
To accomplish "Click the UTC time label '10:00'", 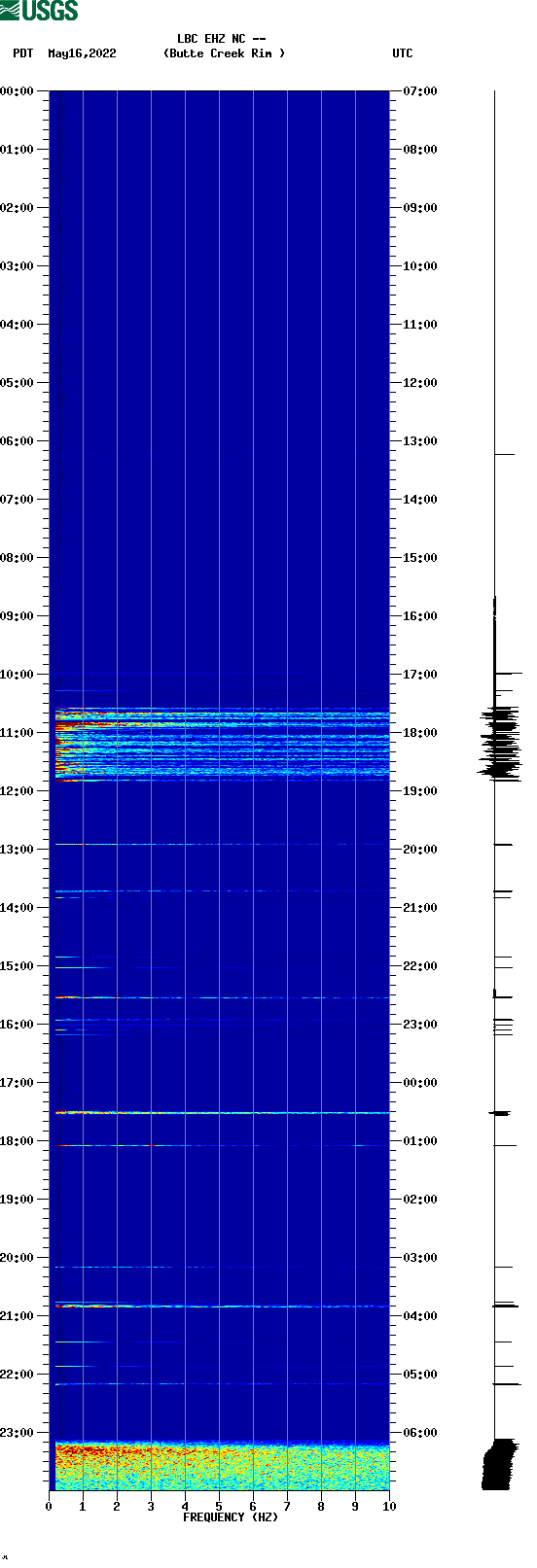I will click(x=420, y=266).
